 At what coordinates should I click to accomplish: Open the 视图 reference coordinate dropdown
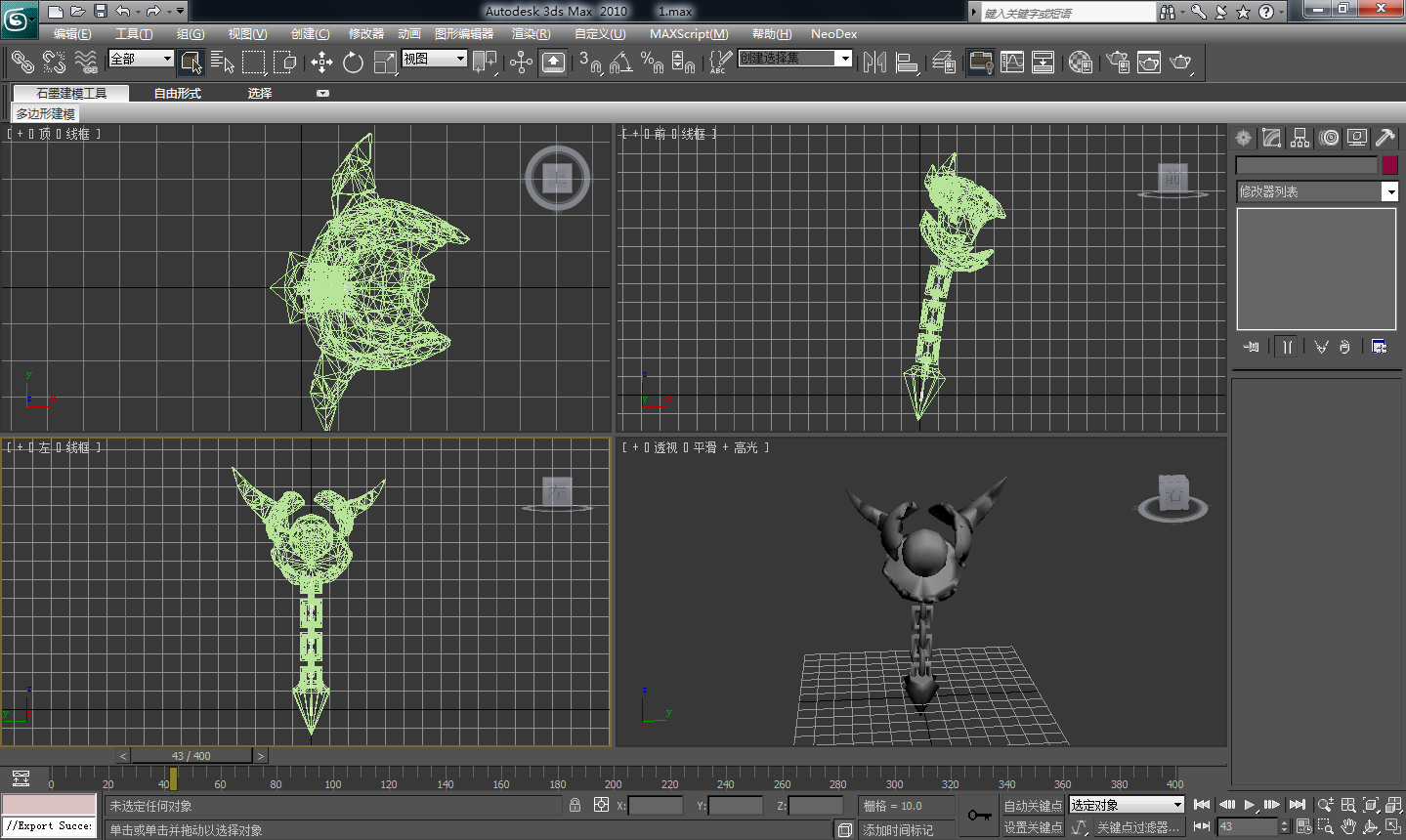click(x=434, y=59)
